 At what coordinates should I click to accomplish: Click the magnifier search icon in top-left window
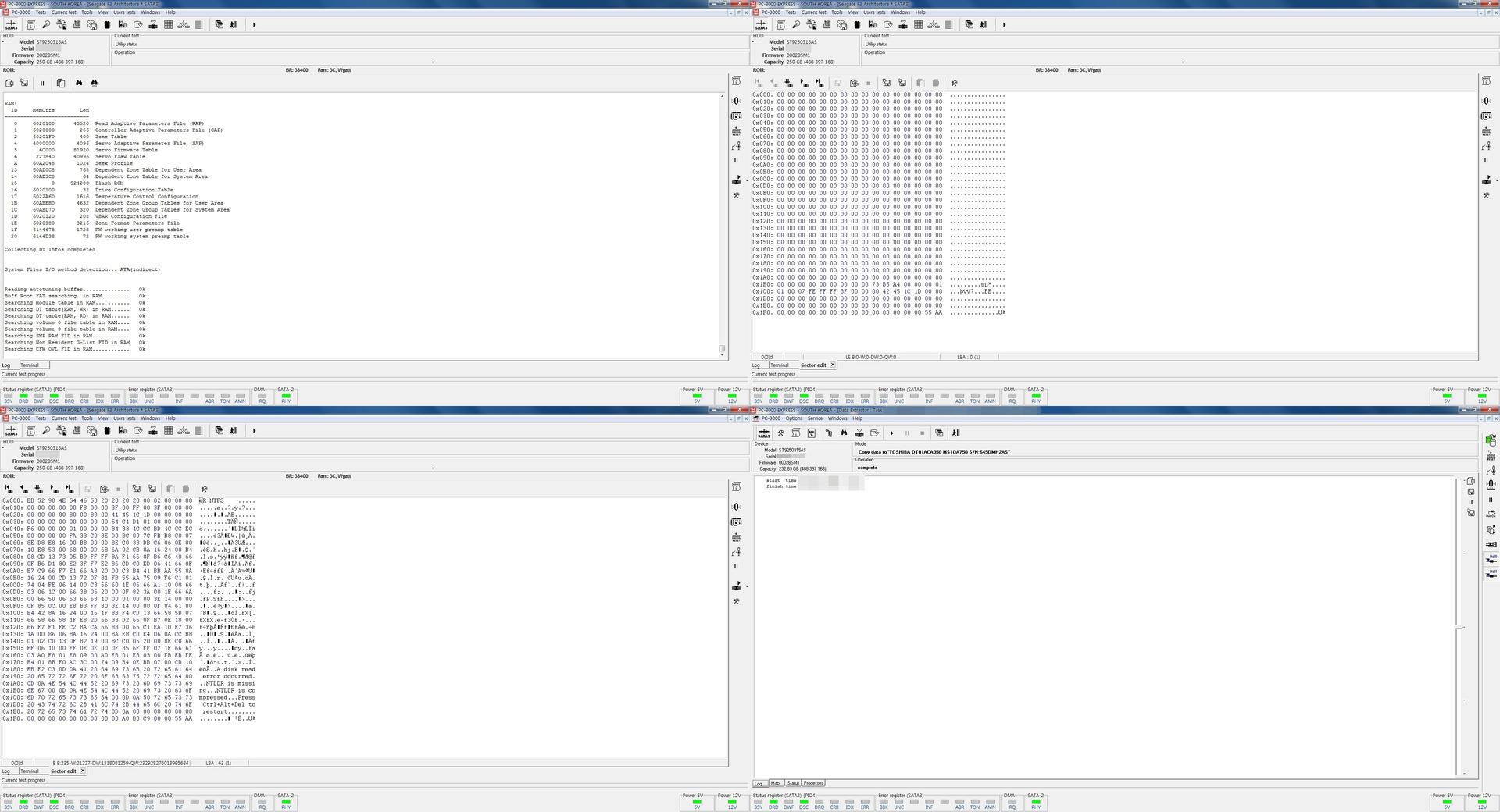click(x=46, y=25)
